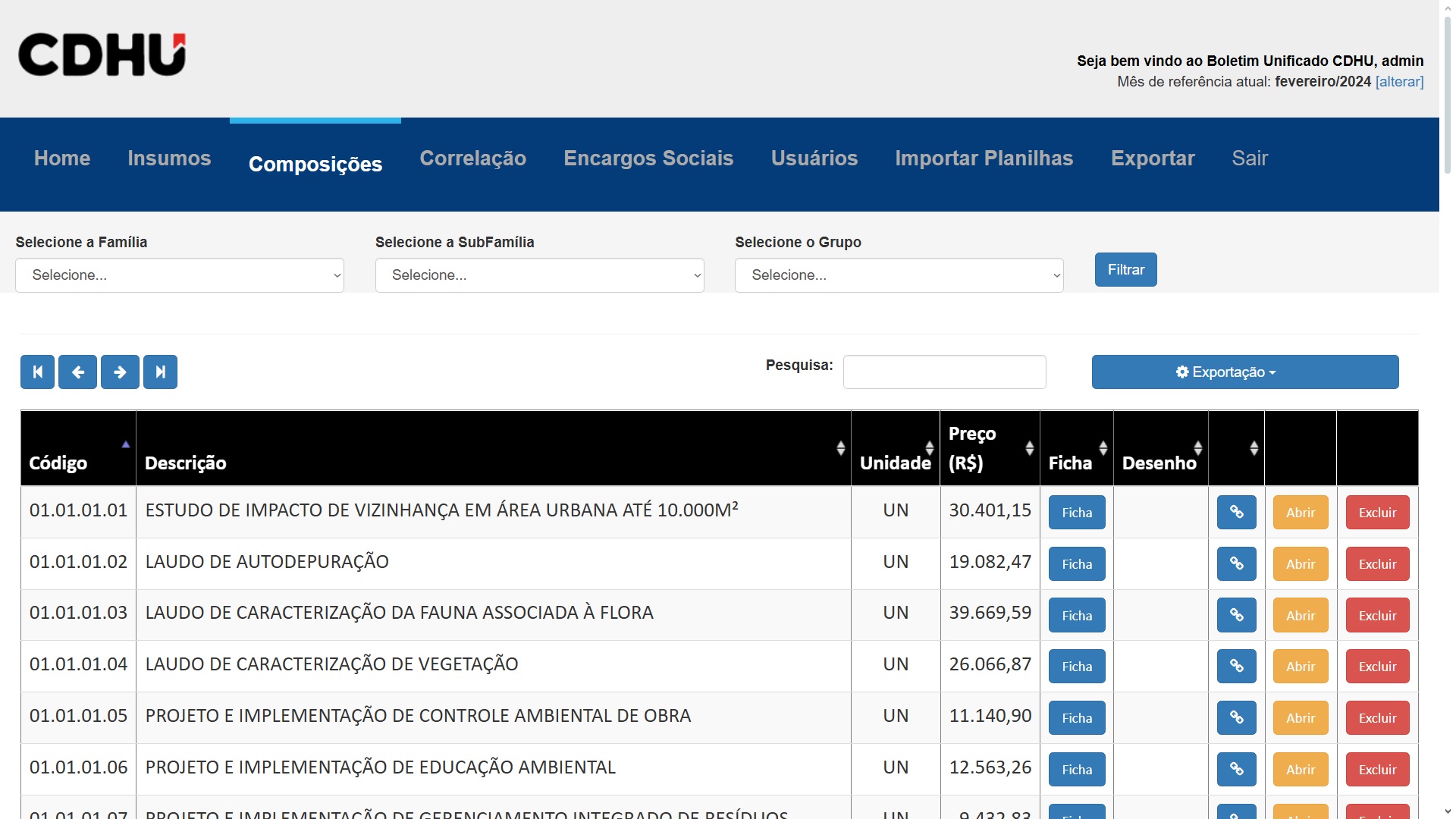This screenshot has width=1456, height=819.
Task: Click the alterar reference month link
Action: point(1399,82)
